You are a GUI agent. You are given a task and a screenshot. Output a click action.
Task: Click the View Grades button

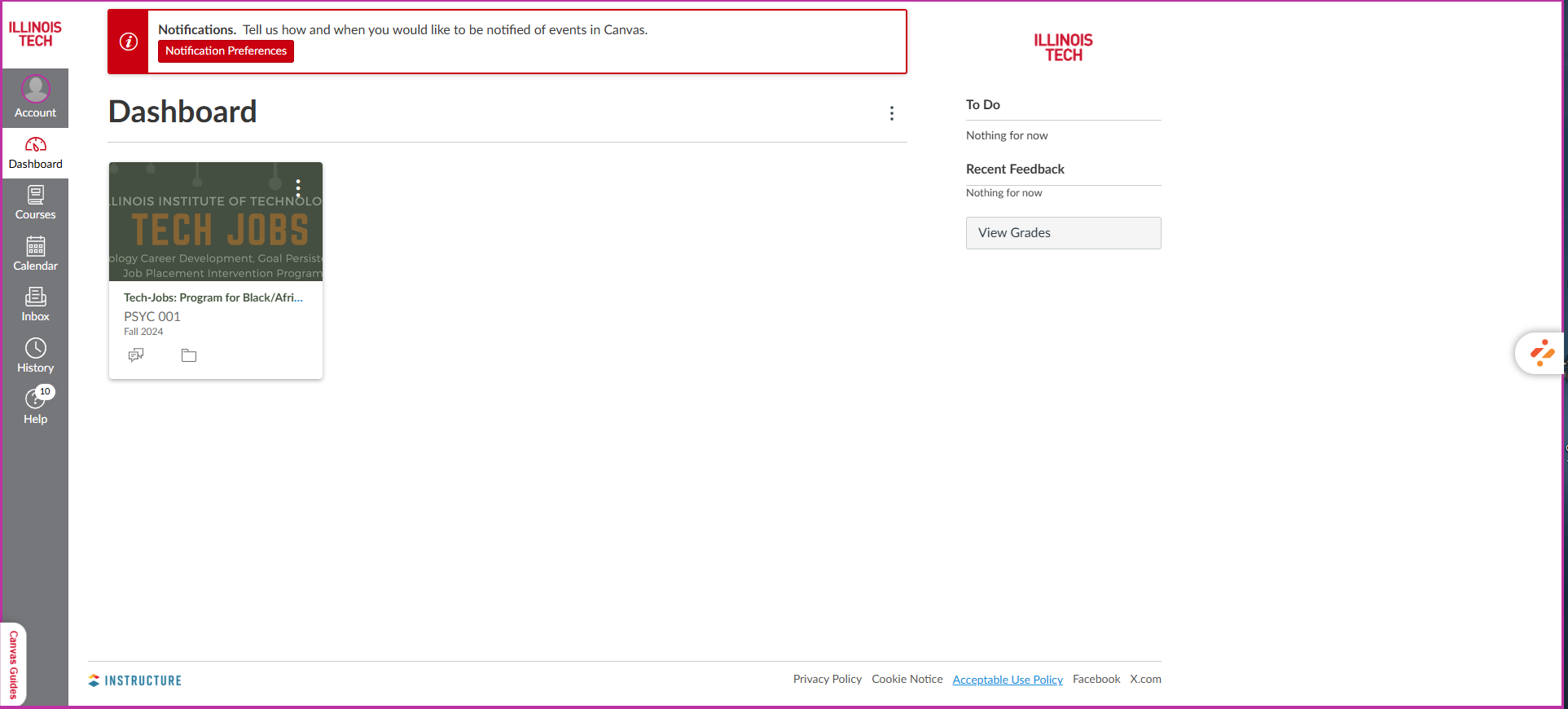point(1063,233)
